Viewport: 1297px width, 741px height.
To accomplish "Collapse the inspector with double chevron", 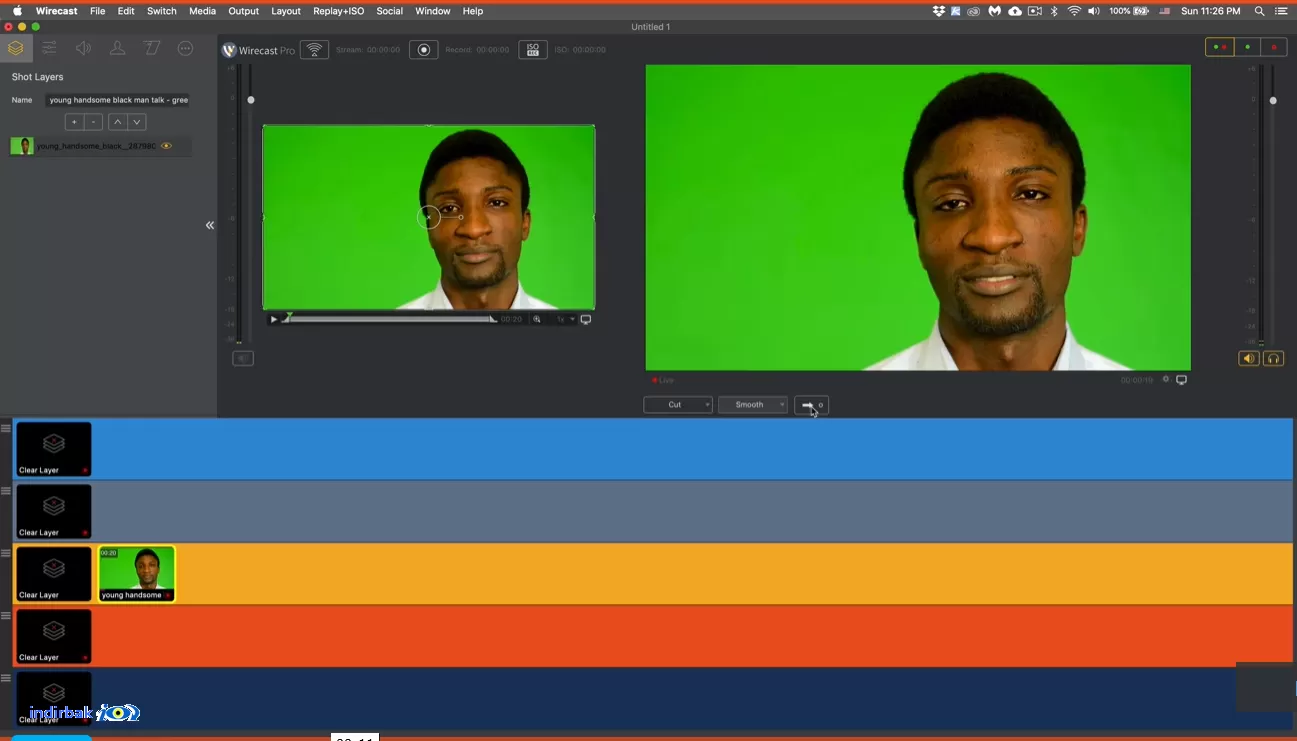I will tap(210, 225).
